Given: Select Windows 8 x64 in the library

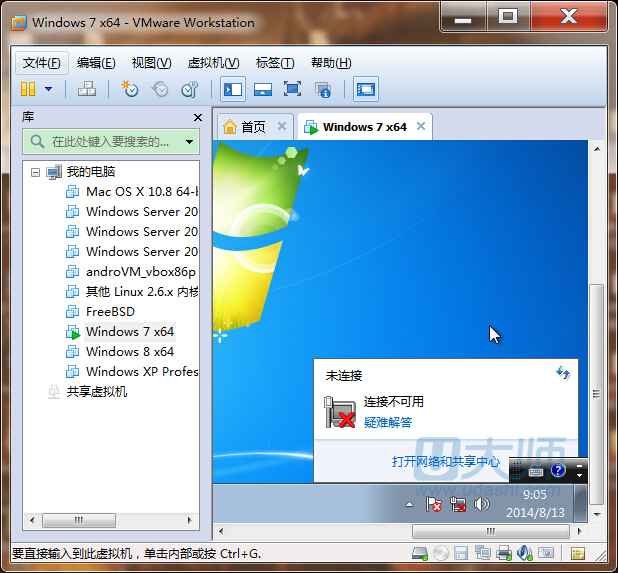Looking at the screenshot, I should coord(129,351).
